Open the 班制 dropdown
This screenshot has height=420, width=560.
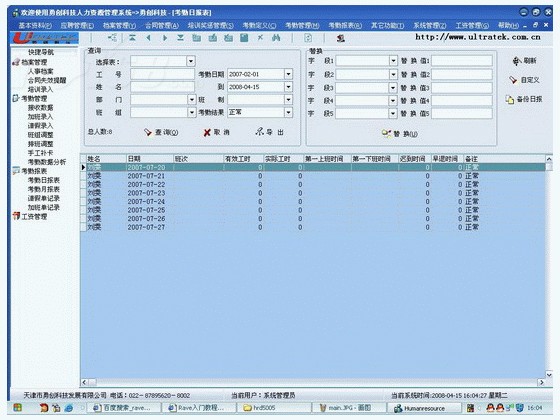pyautogui.click(x=288, y=100)
